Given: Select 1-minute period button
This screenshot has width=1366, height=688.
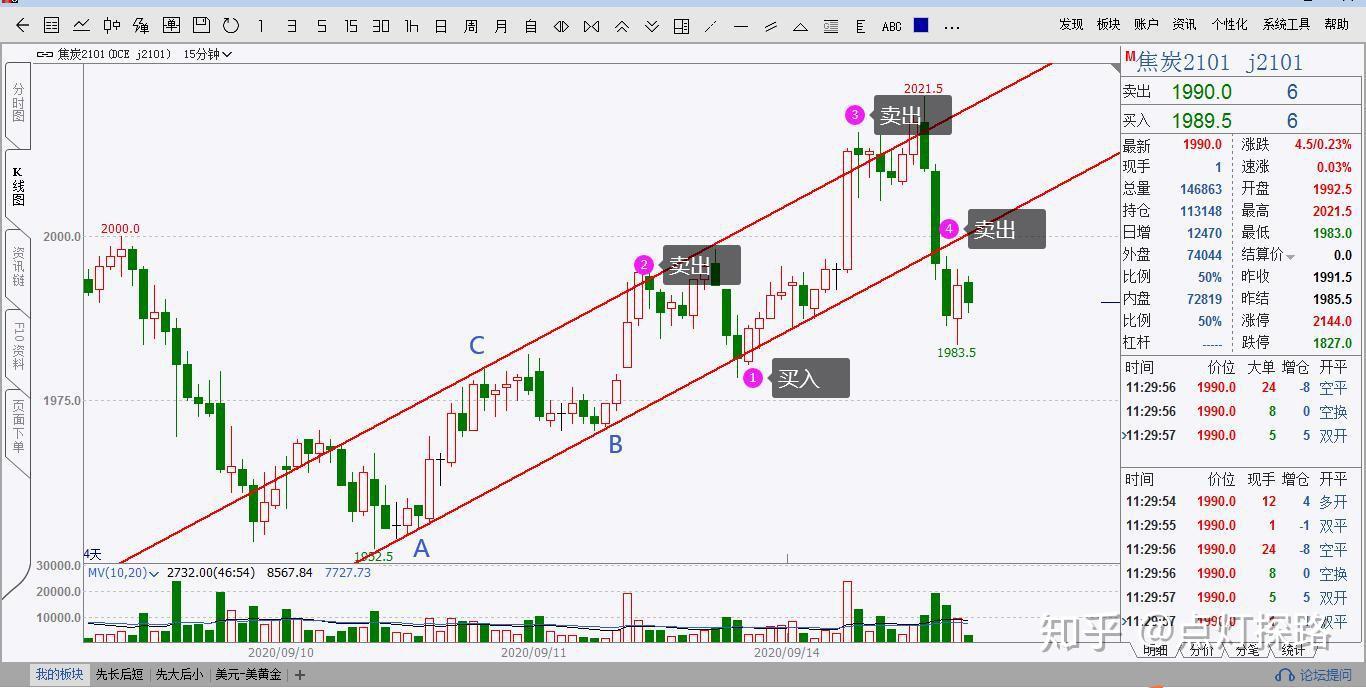Looking at the screenshot, I should (261, 26).
